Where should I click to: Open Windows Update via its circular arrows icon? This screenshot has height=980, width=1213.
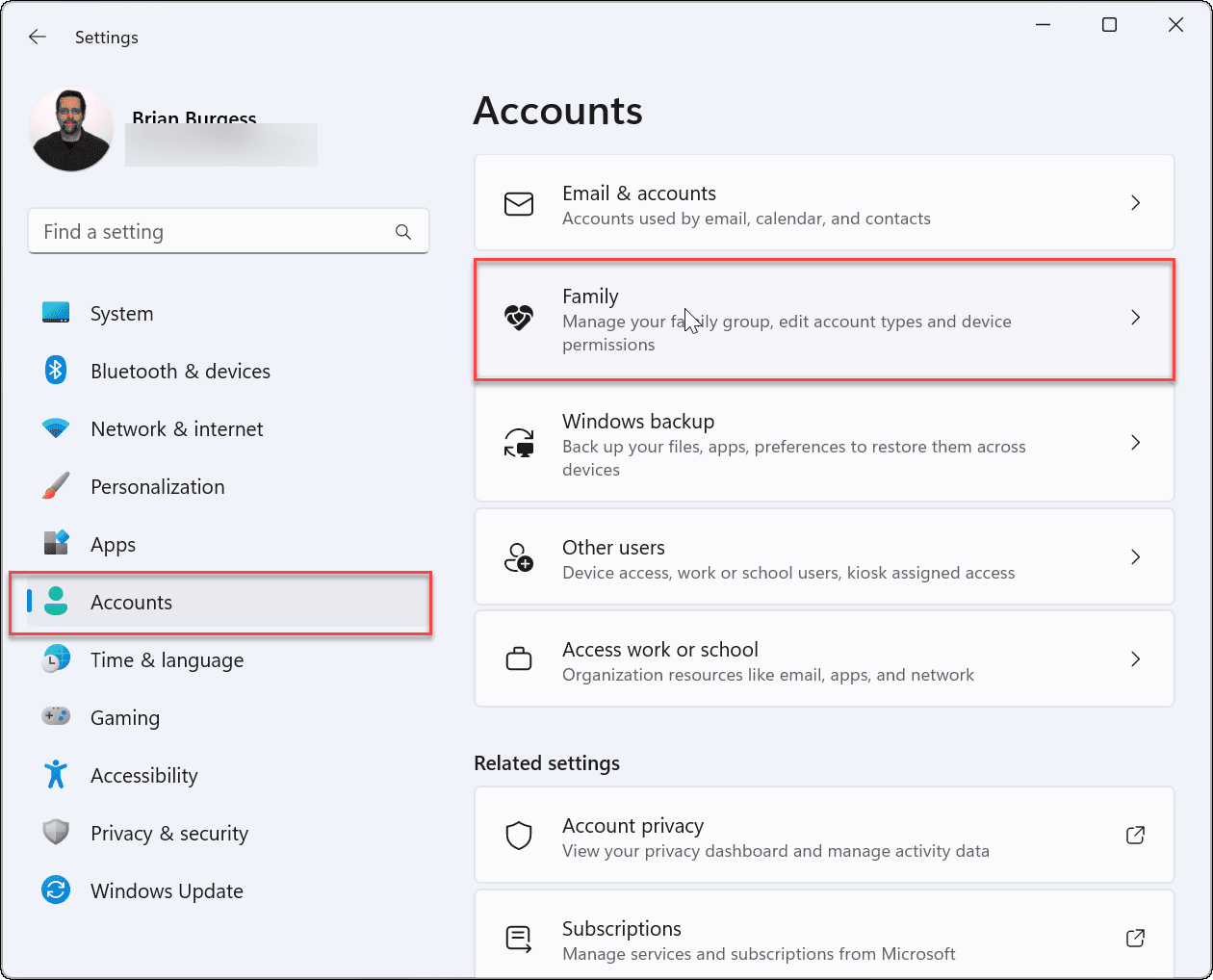(x=56, y=890)
